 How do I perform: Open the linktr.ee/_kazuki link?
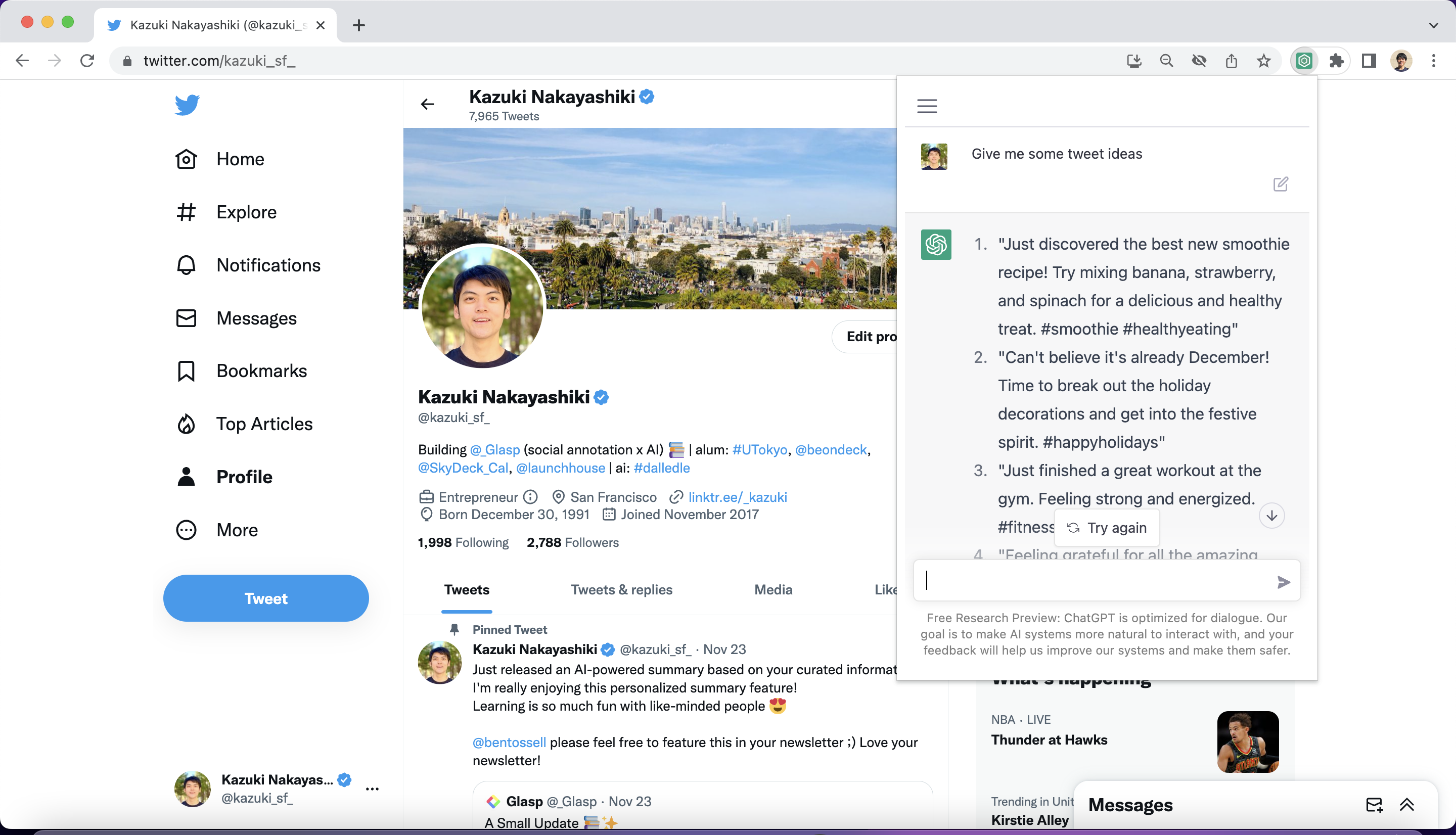click(737, 497)
